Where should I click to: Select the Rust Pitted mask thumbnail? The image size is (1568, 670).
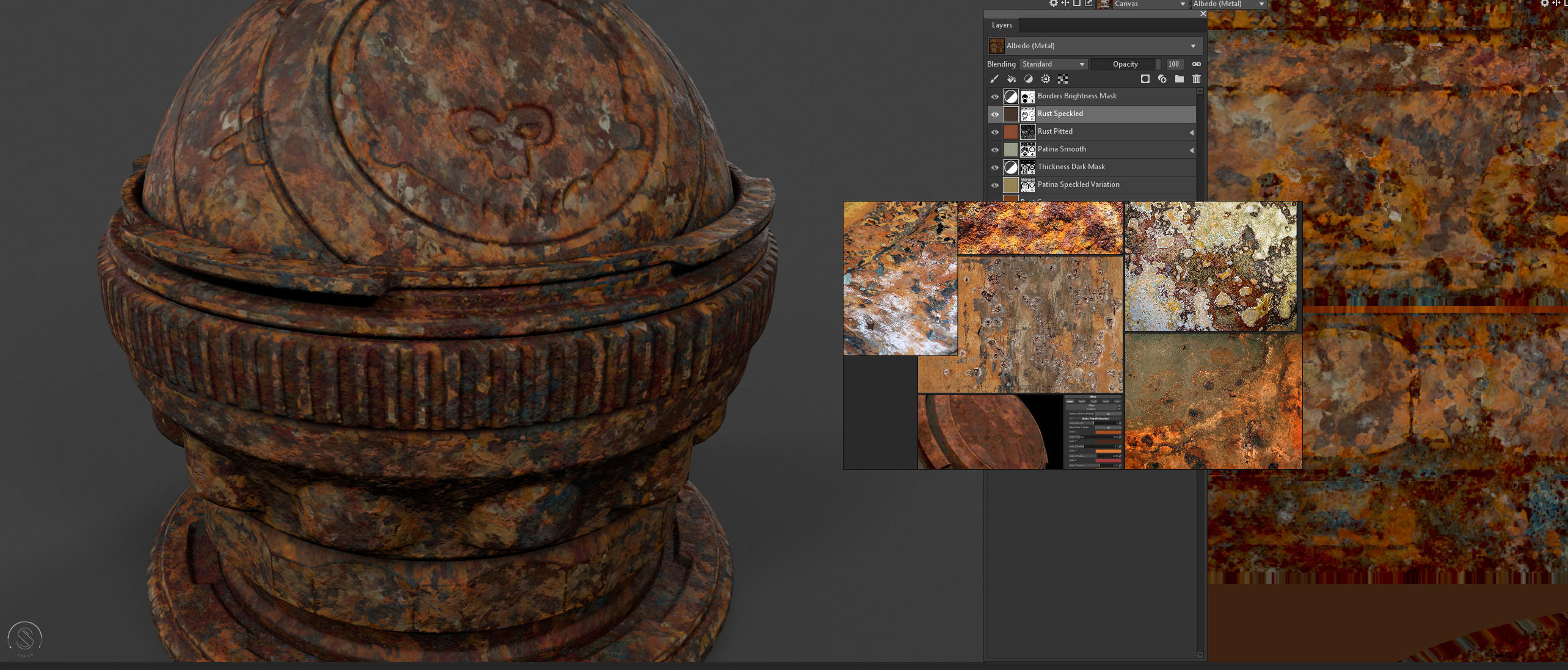(1028, 132)
